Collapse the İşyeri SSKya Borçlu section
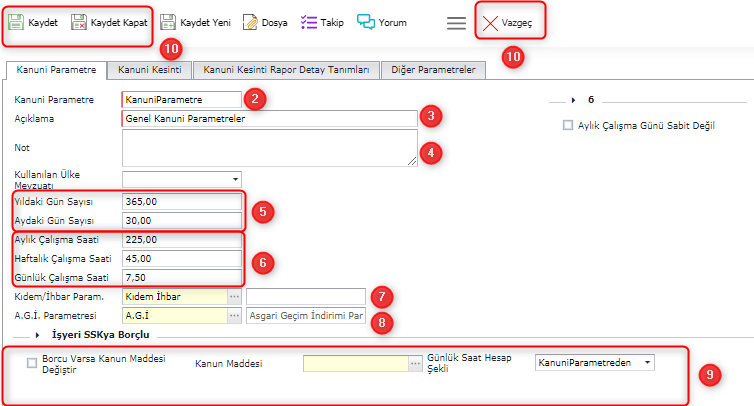Screen dimensions: 754x406 tap(39, 334)
